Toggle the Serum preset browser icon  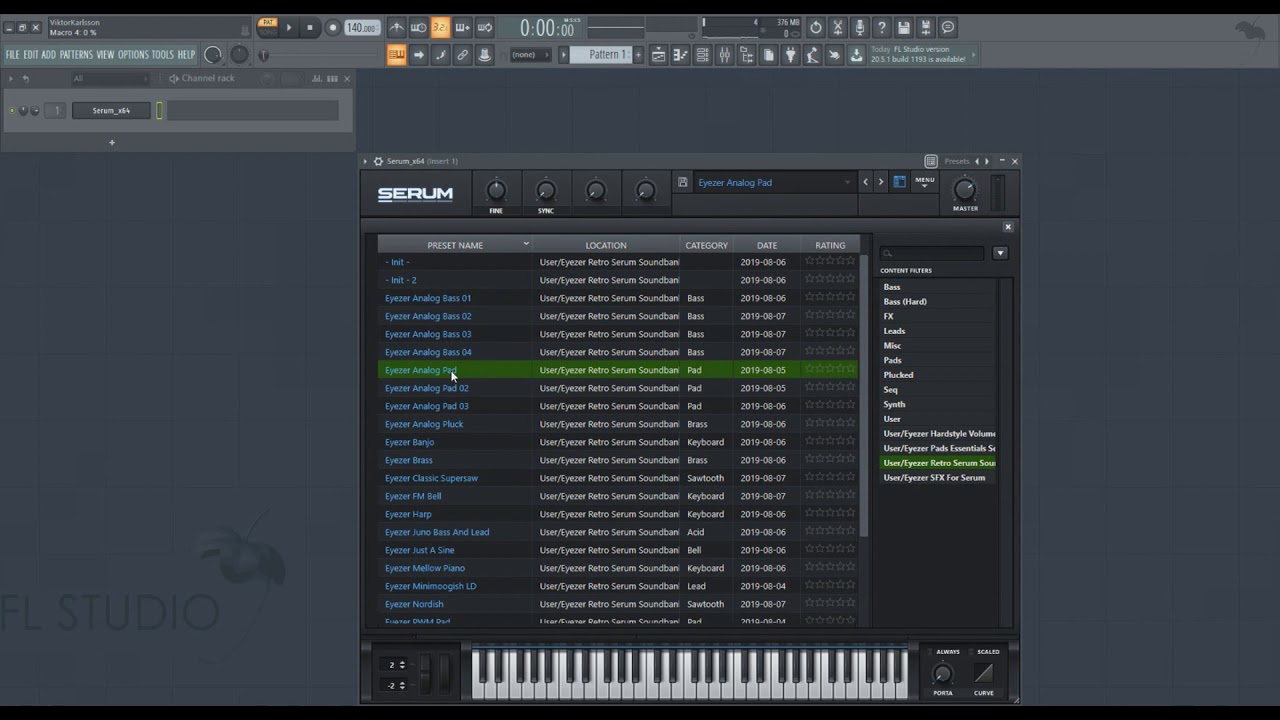click(899, 182)
